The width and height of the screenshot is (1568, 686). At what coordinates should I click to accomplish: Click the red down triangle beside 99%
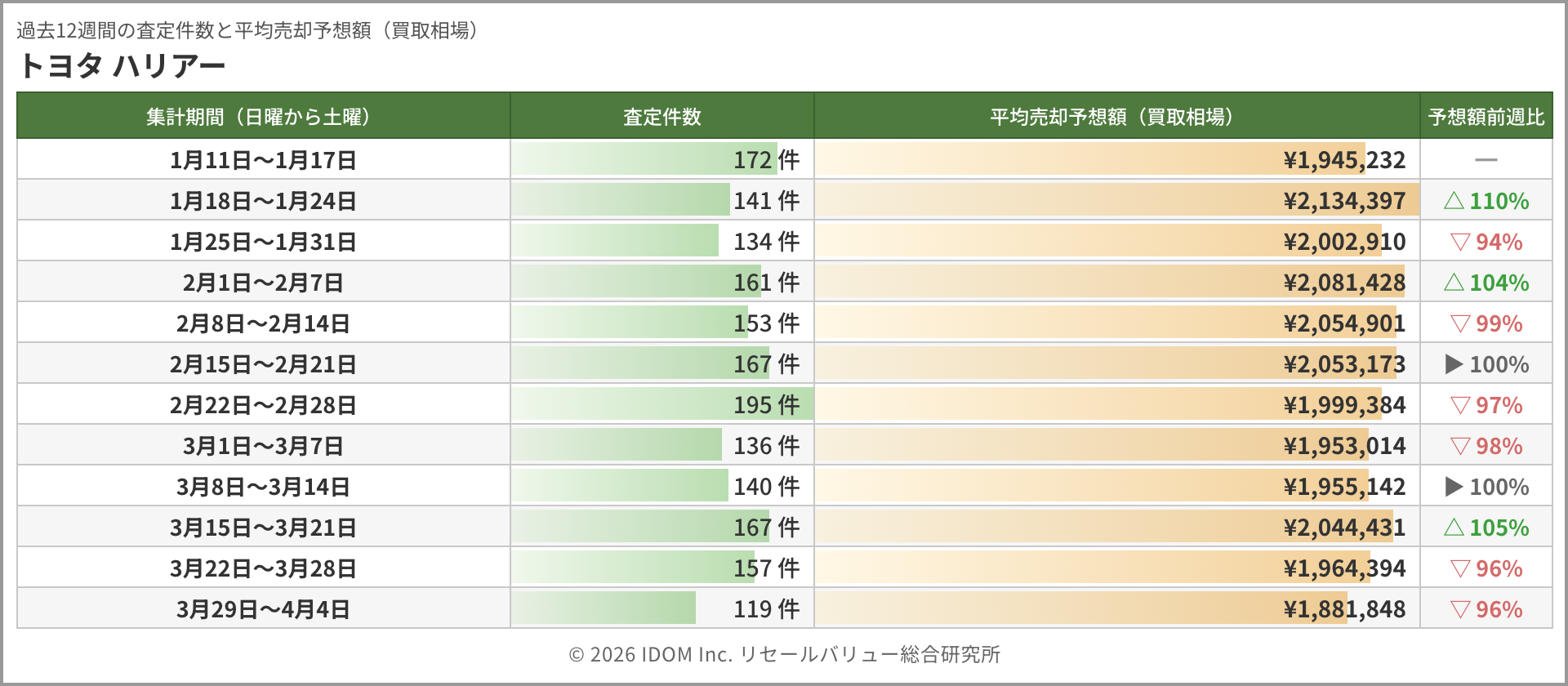click(1460, 323)
